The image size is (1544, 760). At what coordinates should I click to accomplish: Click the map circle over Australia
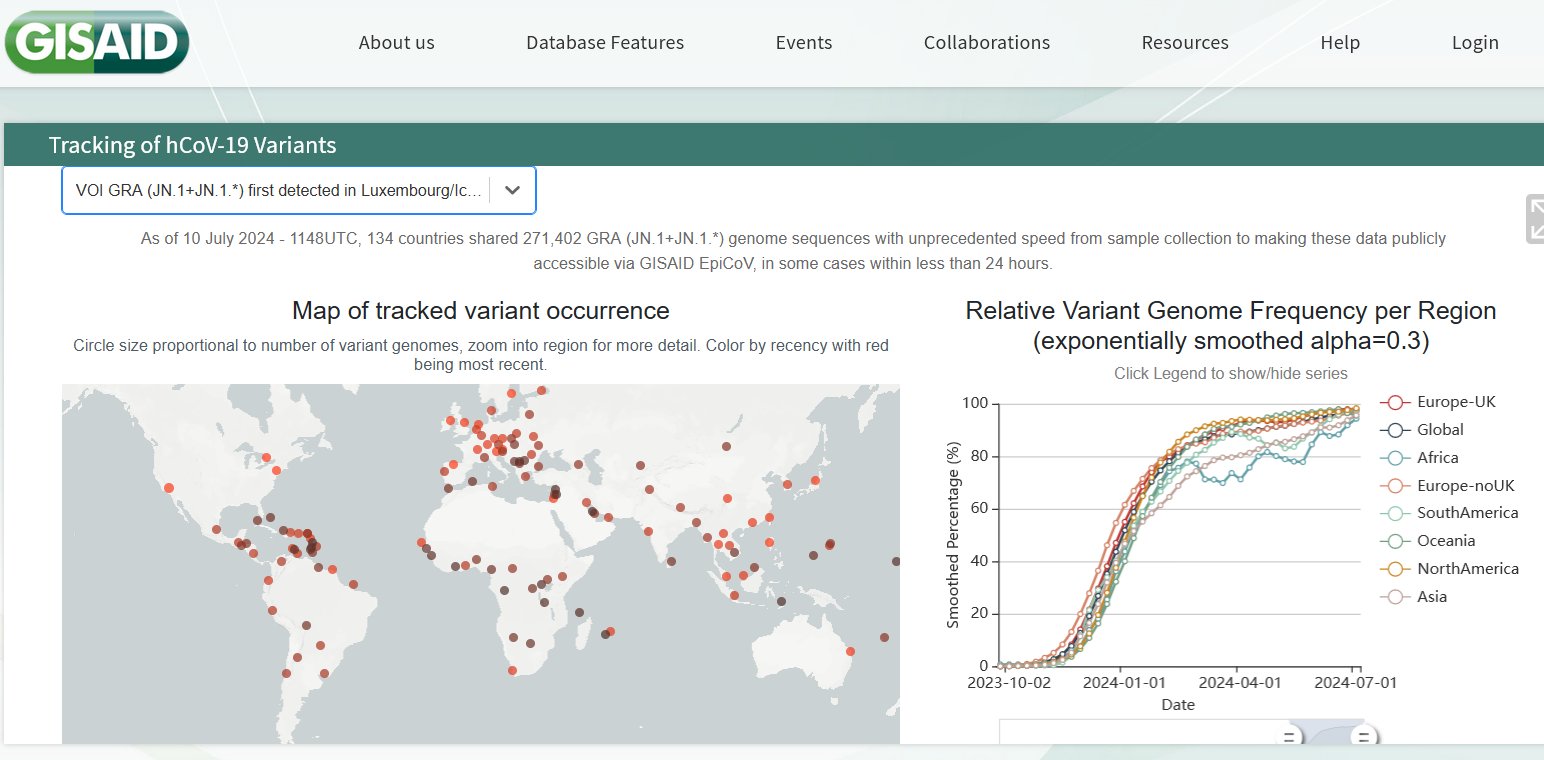850,651
